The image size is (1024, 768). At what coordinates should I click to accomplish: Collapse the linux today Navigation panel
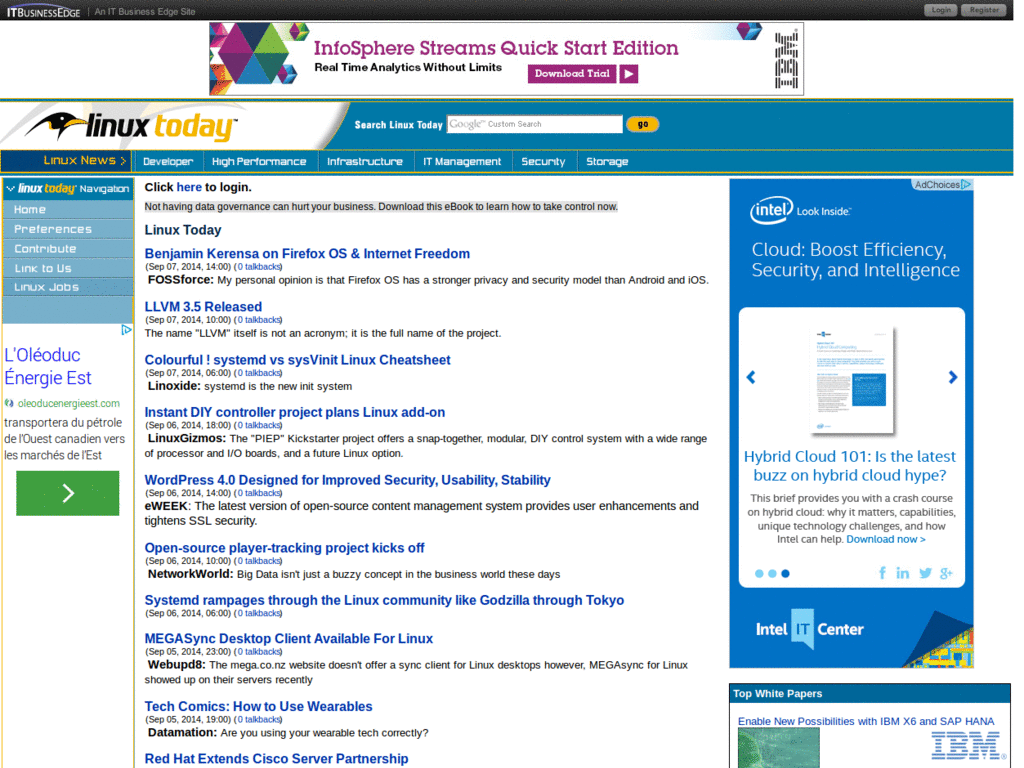(10, 189)
